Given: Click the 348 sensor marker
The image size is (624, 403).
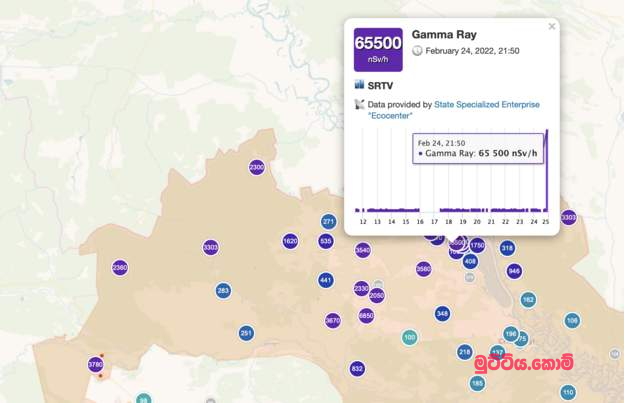Looking at the screenshot, I should tap(442, 313).
